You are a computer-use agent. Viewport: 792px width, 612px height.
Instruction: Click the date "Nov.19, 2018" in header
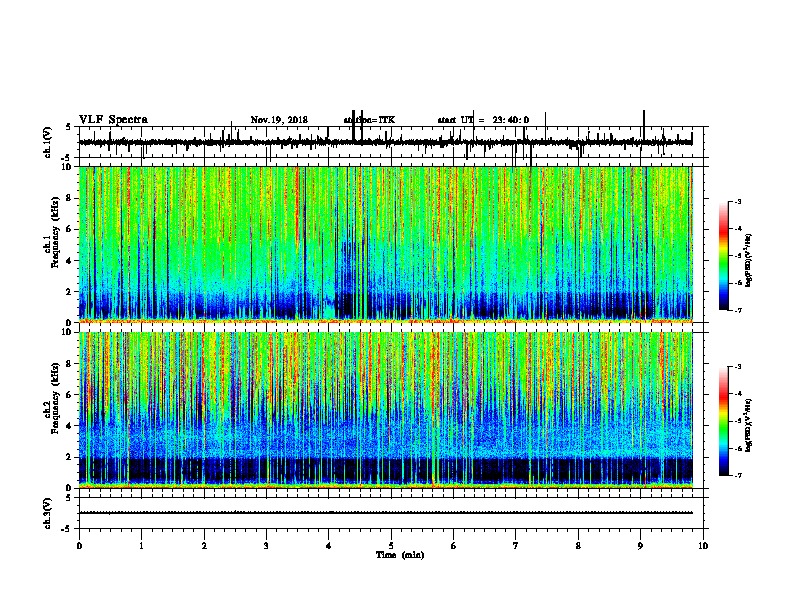(x=279, y=120)
